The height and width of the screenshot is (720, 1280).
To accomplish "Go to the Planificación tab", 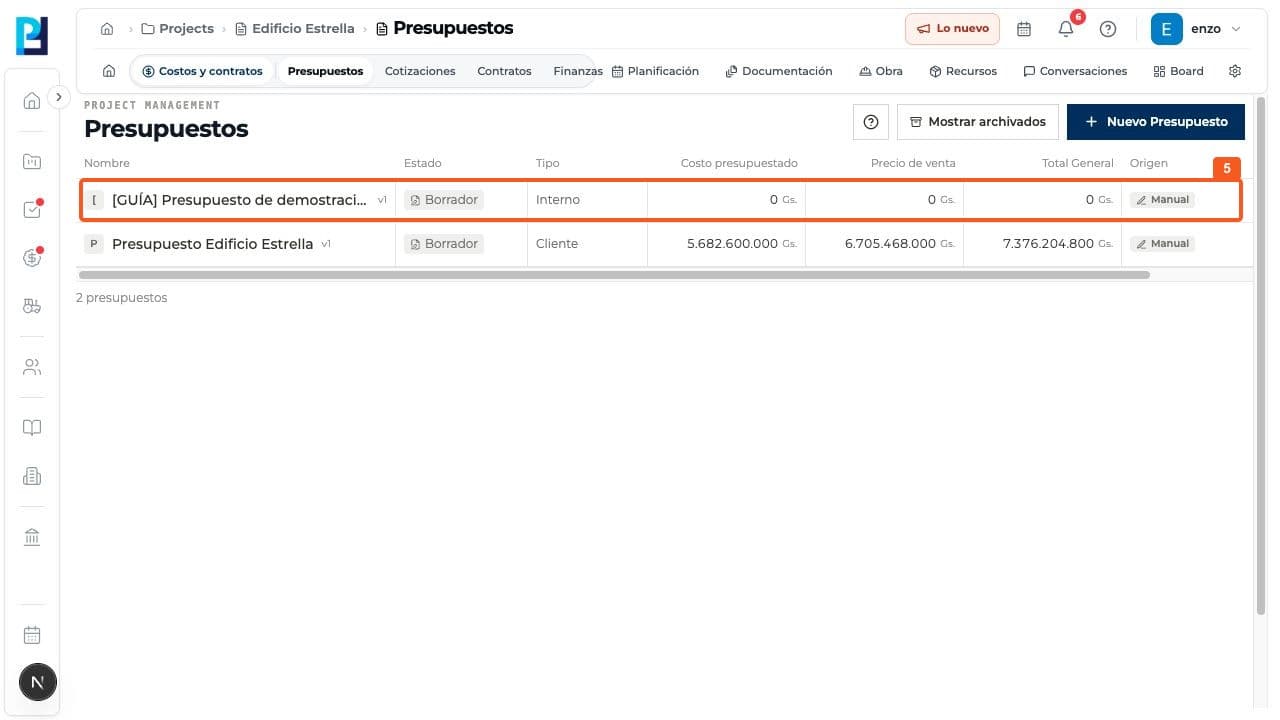I will click(x=655, y=71).
